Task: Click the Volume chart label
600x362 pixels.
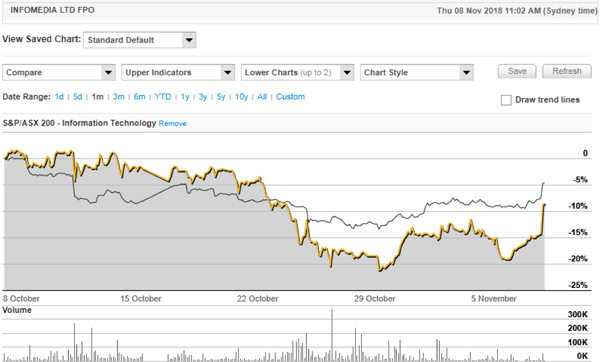Action: click(x=17, y=310)
